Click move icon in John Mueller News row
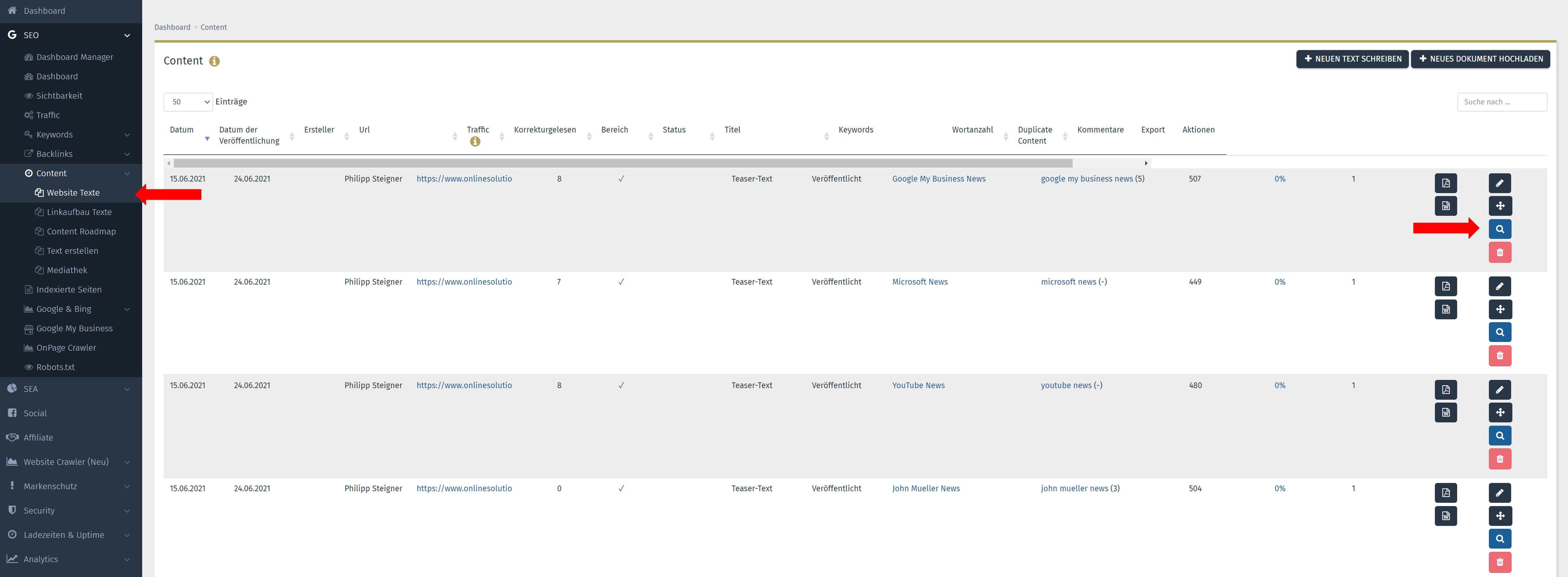The height and width of the screenshot is (577, 1568). 1500,515
